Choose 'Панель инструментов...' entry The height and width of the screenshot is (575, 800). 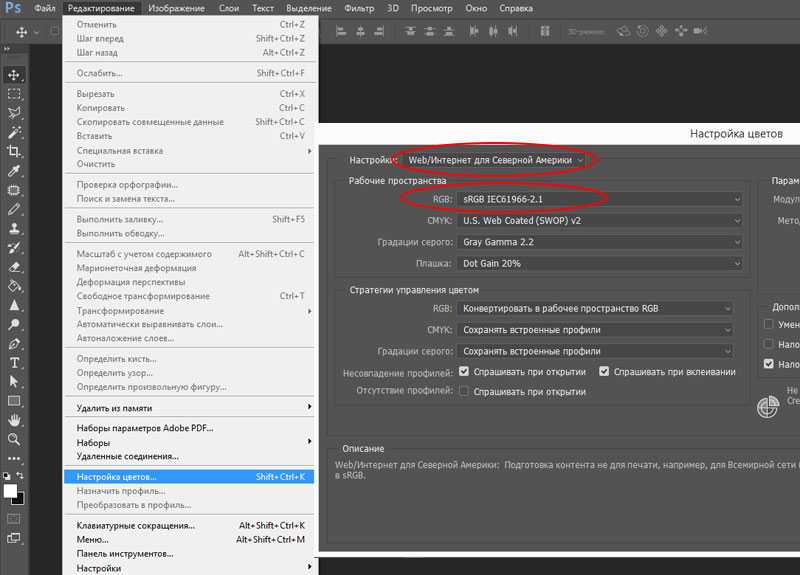pos(189,554)
